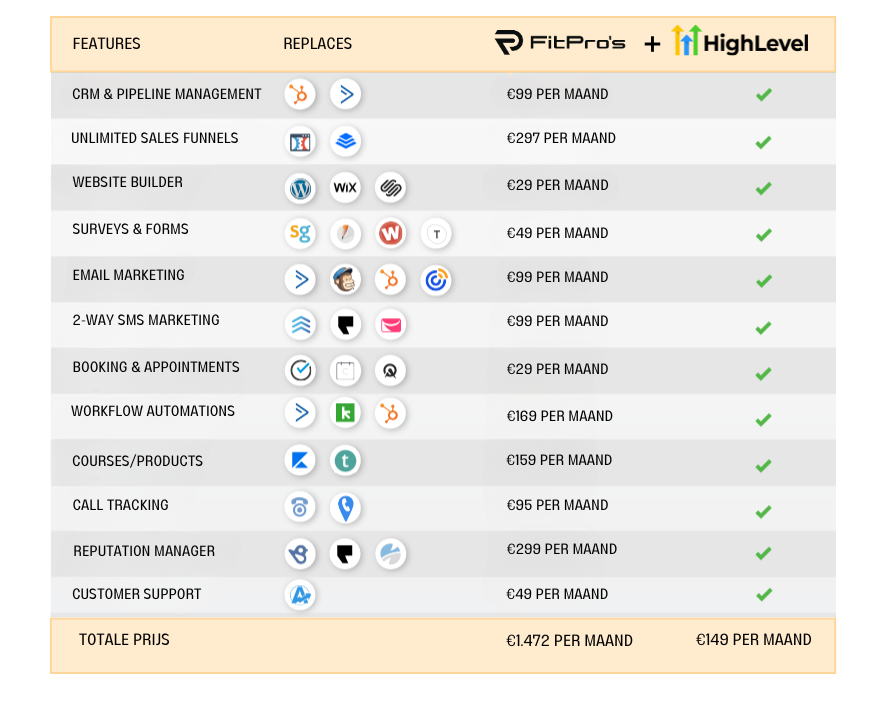Select the black icon in Reputation Manager row
Viewport: 870px width, 725px height.
pyautogui.click(x=345, y=554)
